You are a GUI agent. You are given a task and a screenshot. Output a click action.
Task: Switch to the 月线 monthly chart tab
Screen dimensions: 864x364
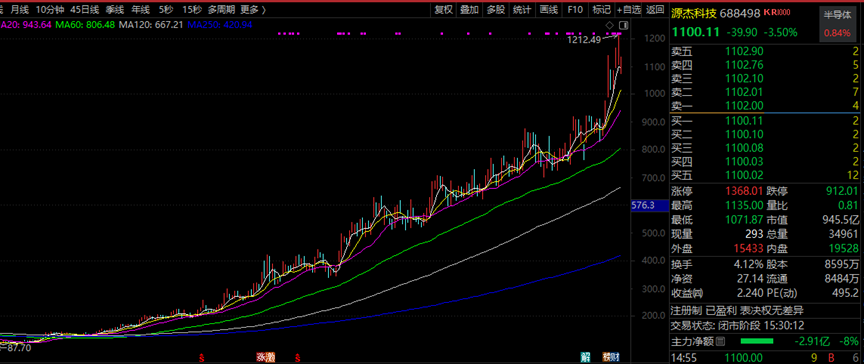click(20, 9)
